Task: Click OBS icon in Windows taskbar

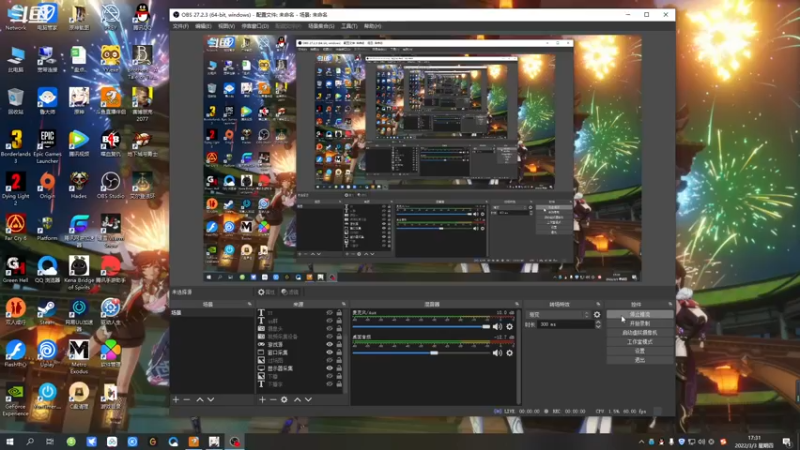Action: click(234, 442)
